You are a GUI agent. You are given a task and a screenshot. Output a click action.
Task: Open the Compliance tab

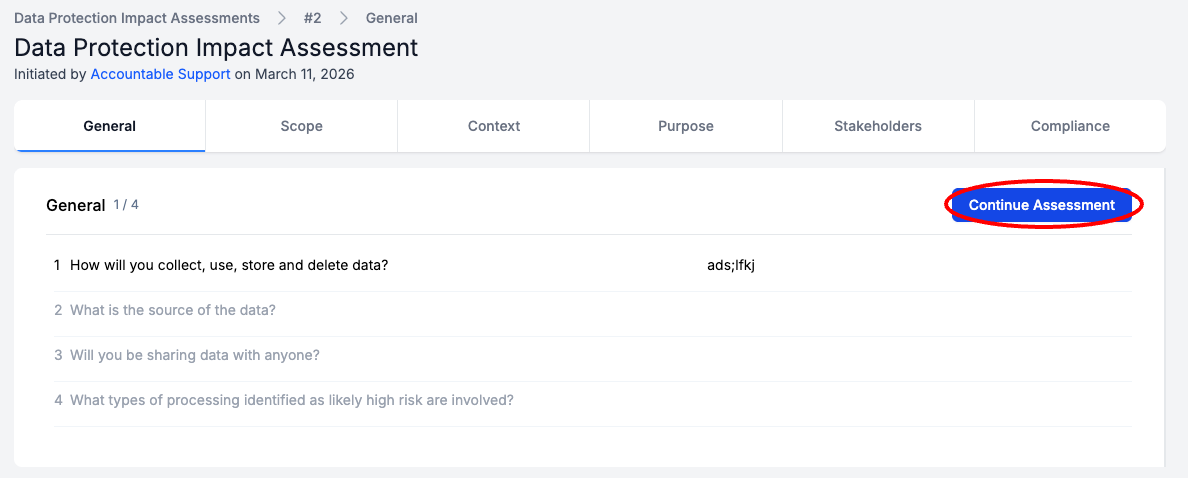tap(1070, 126)
